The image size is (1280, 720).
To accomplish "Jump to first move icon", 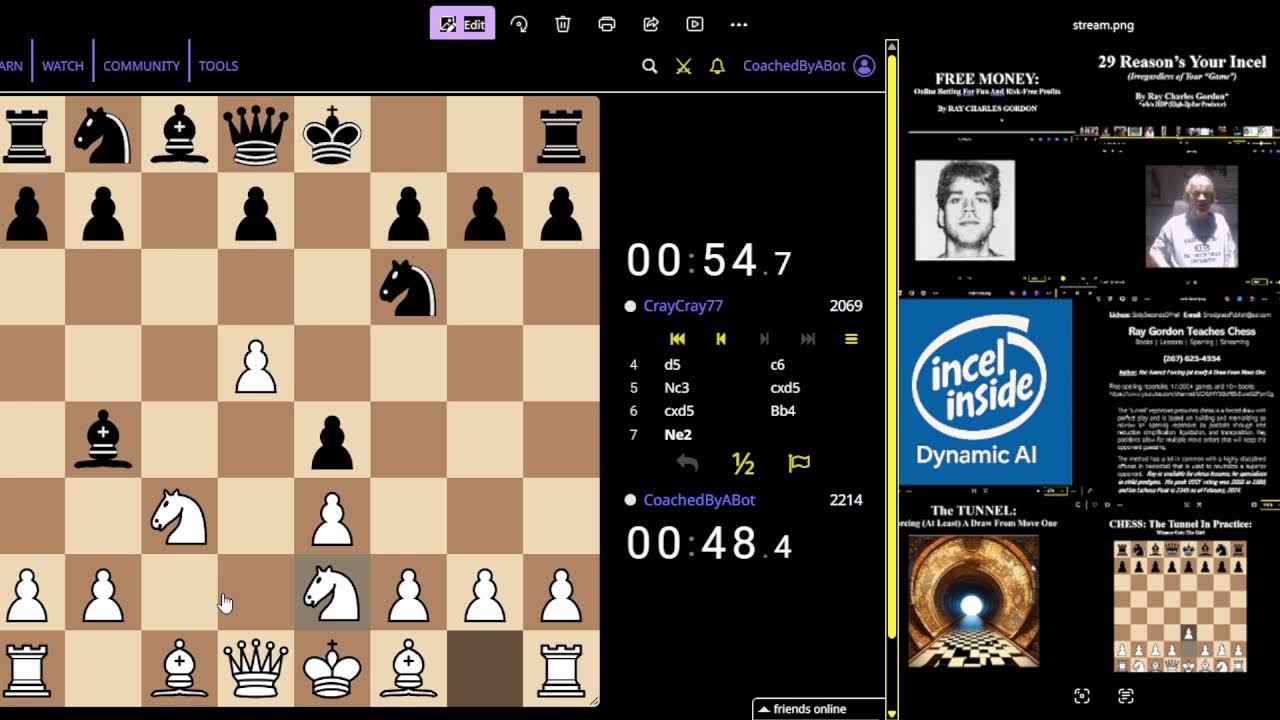I will click(x=677, y=339).
